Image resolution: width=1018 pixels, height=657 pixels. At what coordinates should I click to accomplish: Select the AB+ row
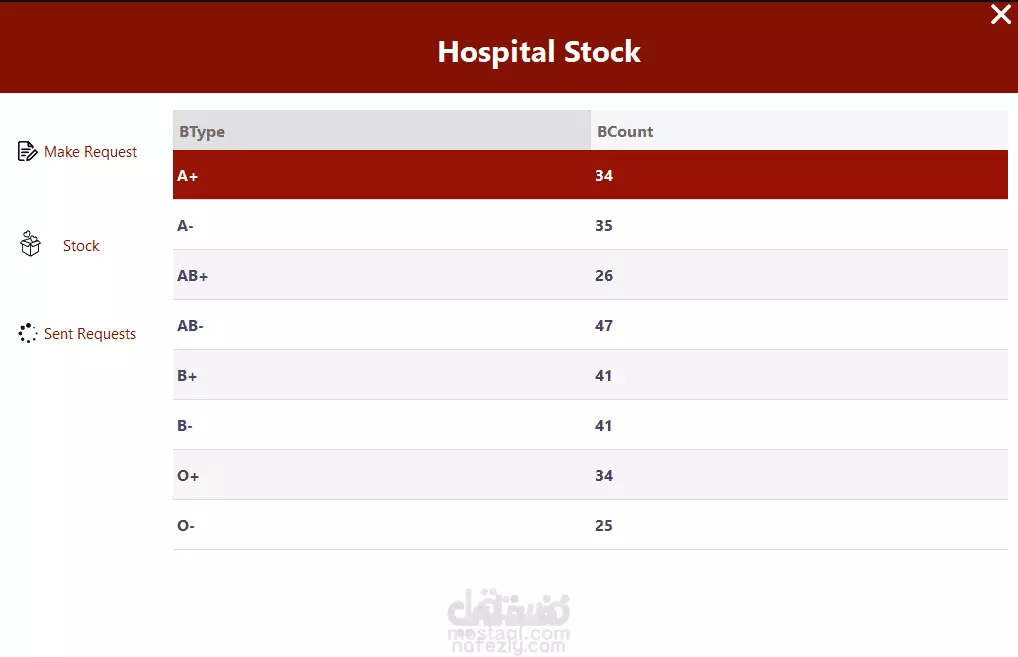click(590, 275)
